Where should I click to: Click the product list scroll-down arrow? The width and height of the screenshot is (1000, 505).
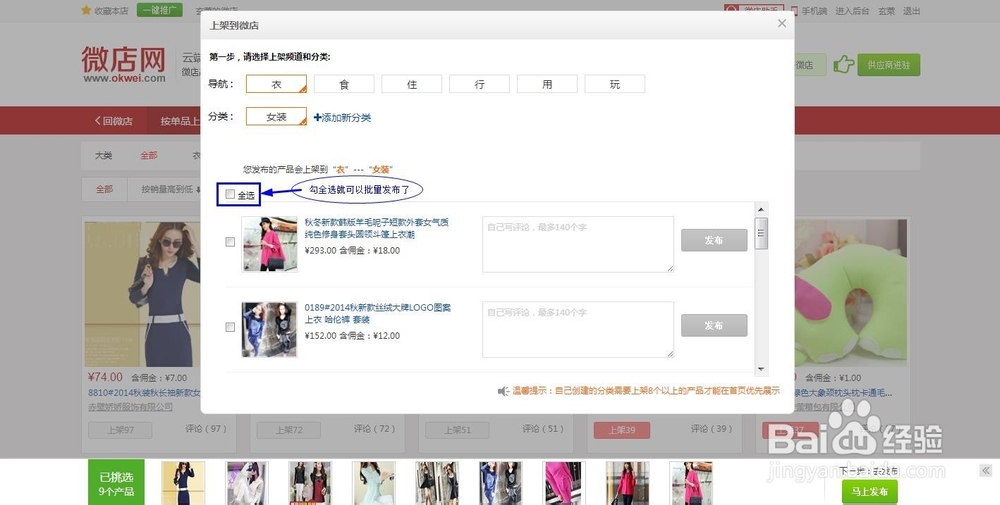(x=761, y=369)
